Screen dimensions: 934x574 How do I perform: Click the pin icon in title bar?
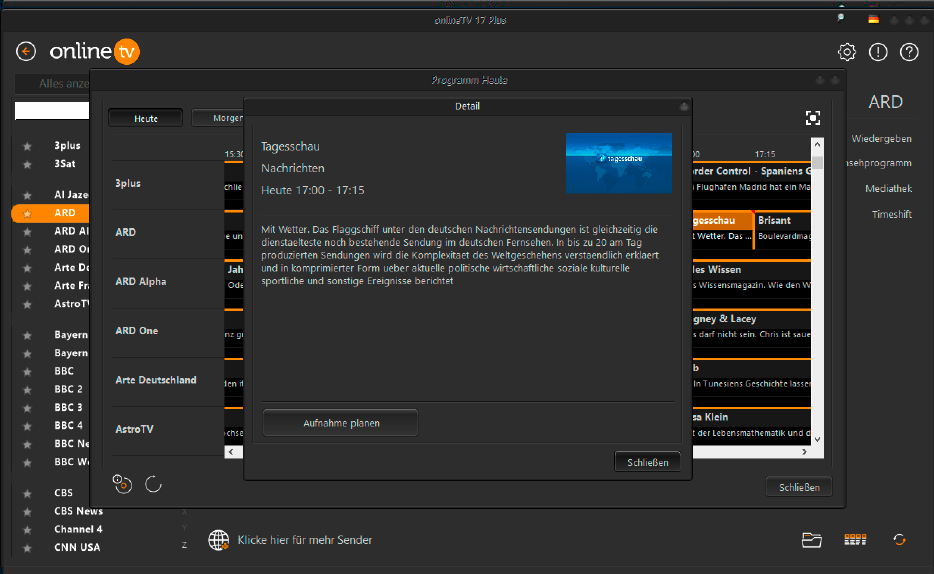click(840, 18)
